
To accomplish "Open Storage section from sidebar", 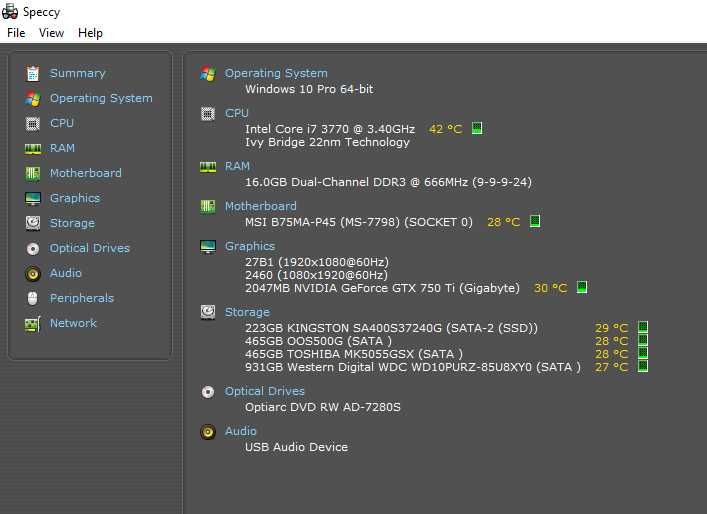I will click(x=72, y=223).
